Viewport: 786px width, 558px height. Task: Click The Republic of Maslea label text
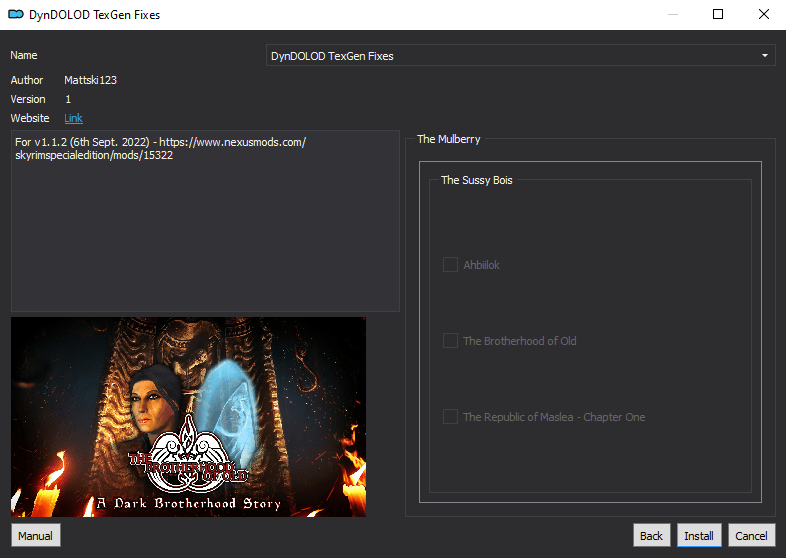(x=554, y=417)
